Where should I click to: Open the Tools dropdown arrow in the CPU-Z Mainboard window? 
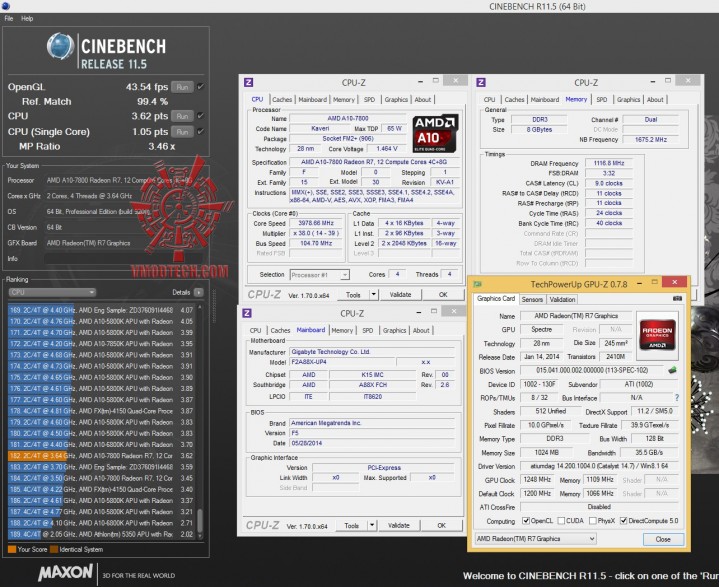[x=372, y=525]
